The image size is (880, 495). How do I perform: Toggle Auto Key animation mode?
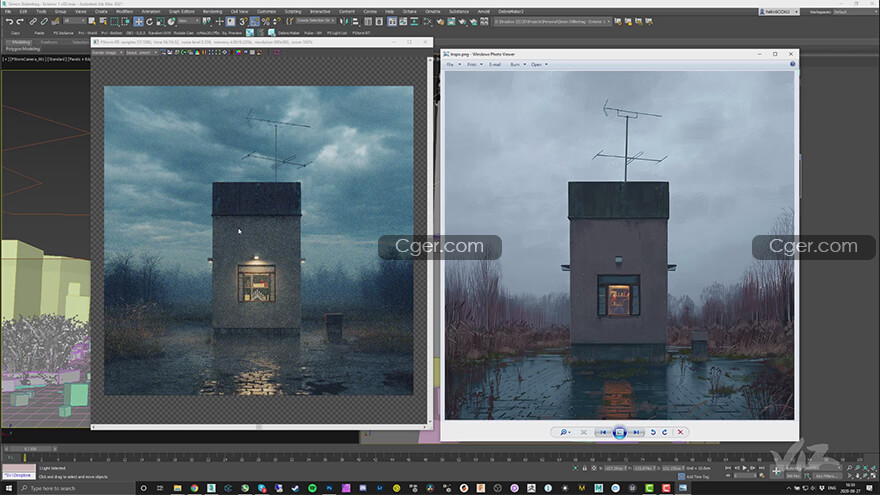(793, 468)
